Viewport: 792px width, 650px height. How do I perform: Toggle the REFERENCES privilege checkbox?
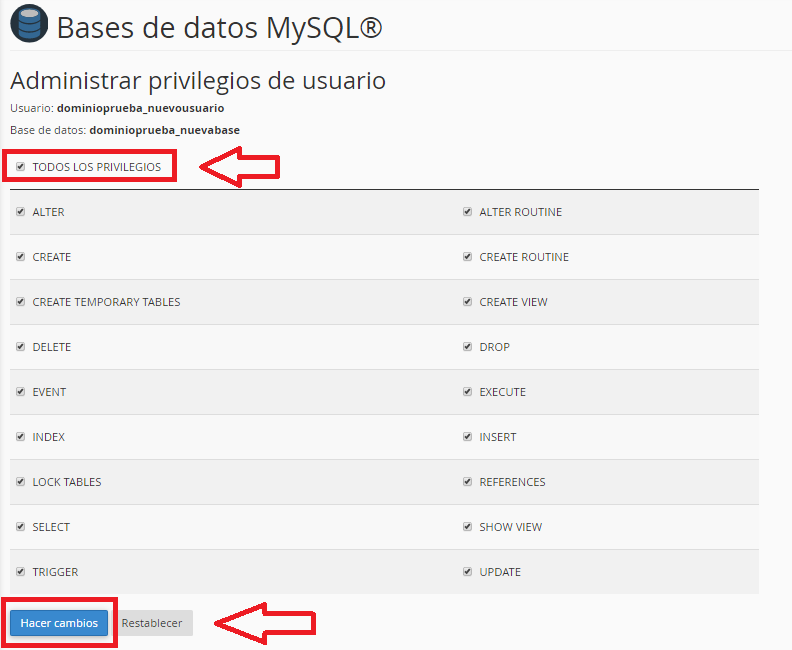click(x=467, y=481)
